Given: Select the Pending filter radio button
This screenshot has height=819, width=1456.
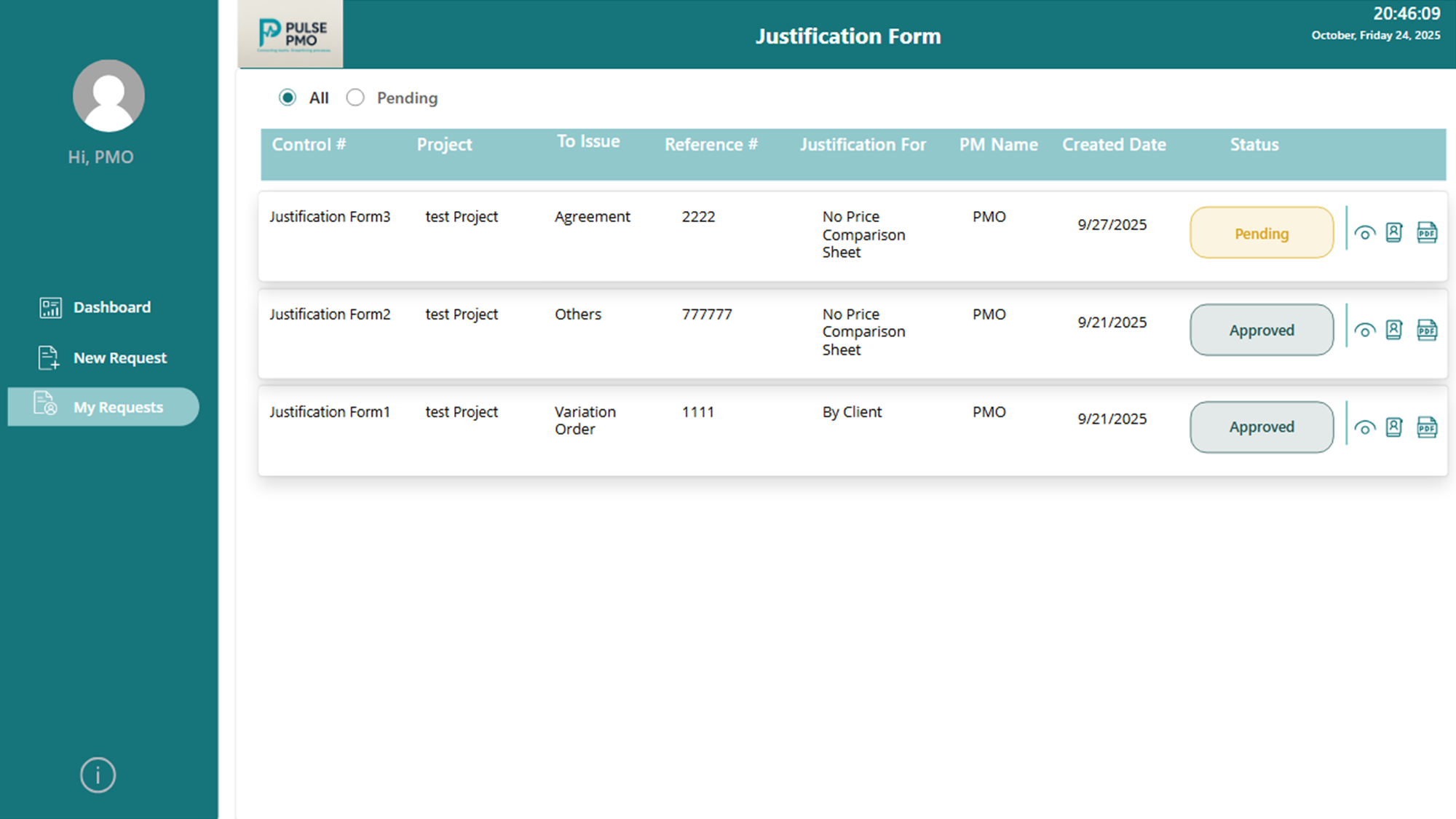Looking at the screenshot, I should [356, 97].
